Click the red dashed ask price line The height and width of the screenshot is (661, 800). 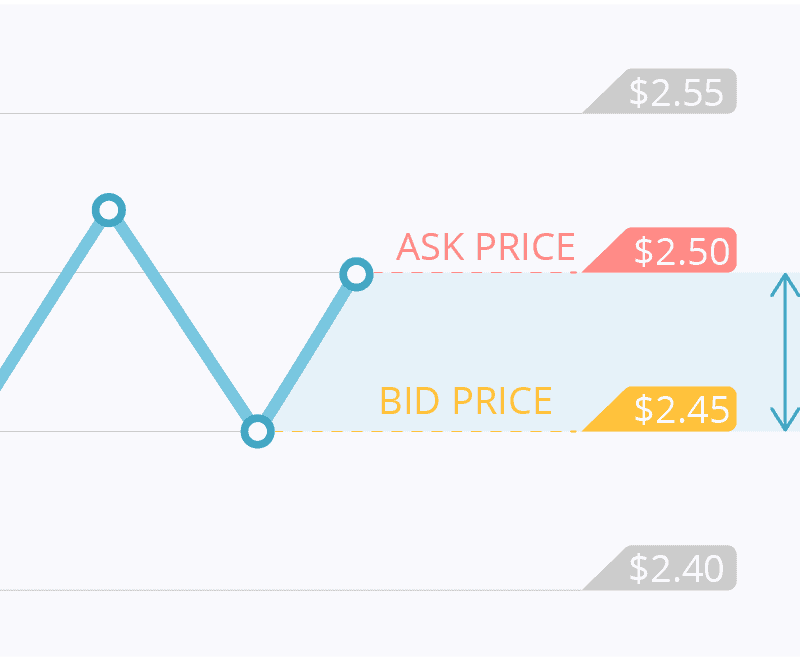[x=476, y=272]
